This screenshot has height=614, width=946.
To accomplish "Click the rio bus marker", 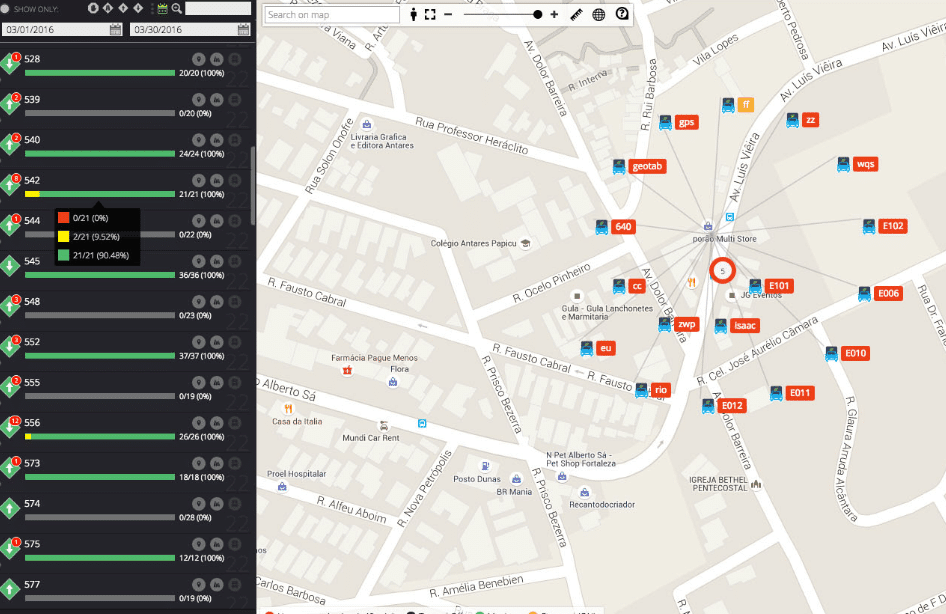I will coord(653,390).
